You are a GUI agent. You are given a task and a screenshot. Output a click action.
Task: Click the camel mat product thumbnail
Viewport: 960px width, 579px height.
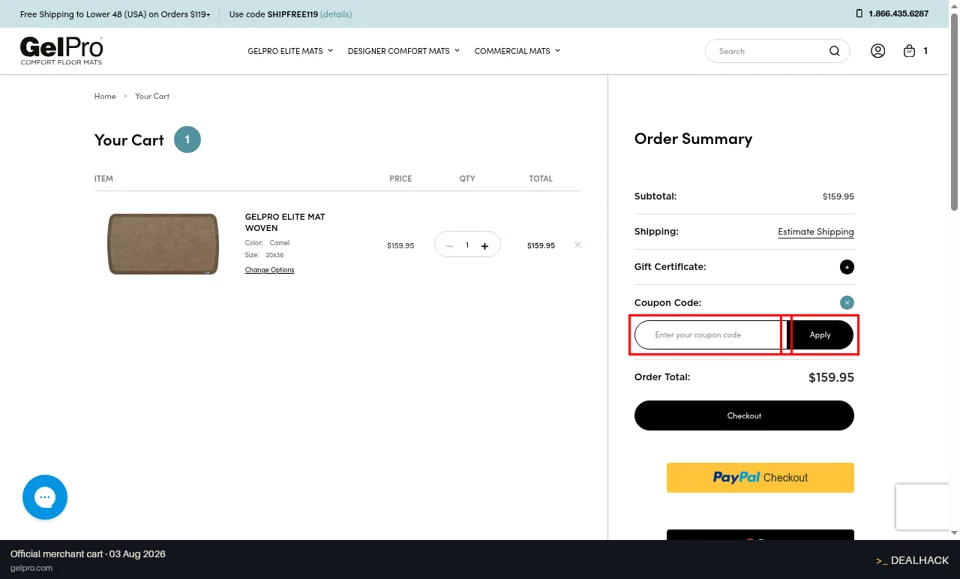click(163, 244)
